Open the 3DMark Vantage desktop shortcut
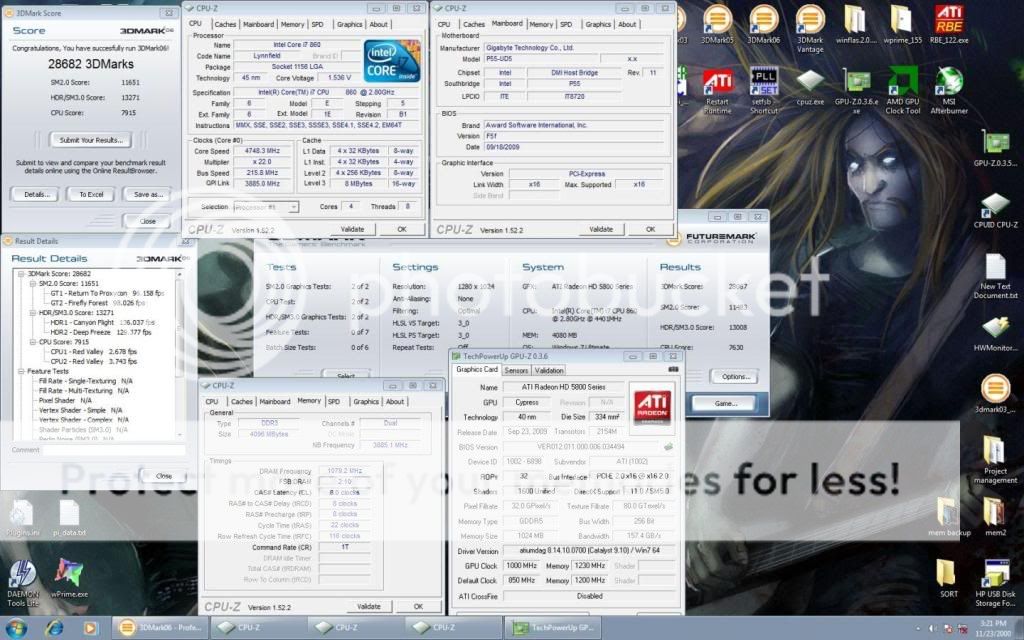This screenshot has width=1024, height=640. click(810, 29)
